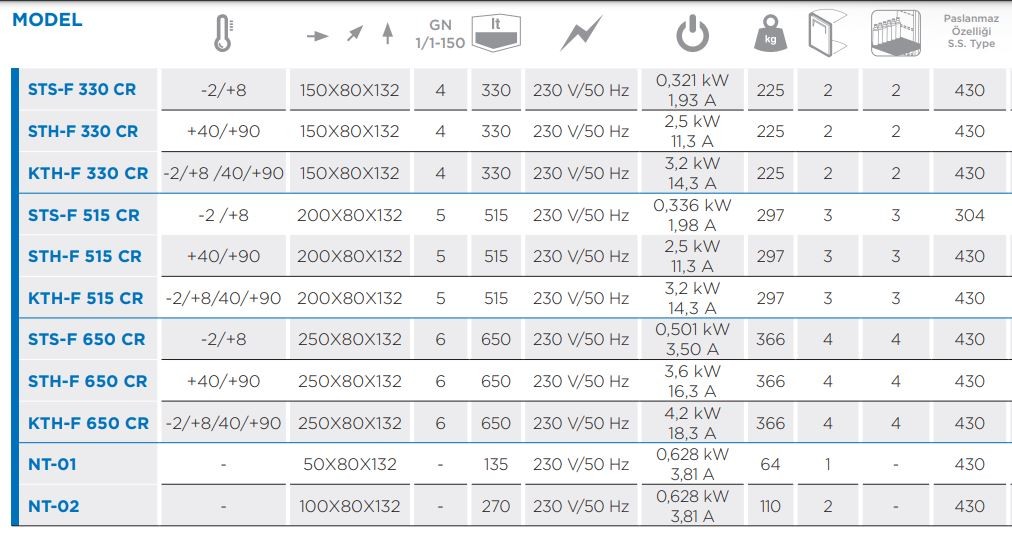1012x533 pixels.
Task: Click the three-arrow dimensions icon
Action: pyautogui.click(x=350, y=35)
